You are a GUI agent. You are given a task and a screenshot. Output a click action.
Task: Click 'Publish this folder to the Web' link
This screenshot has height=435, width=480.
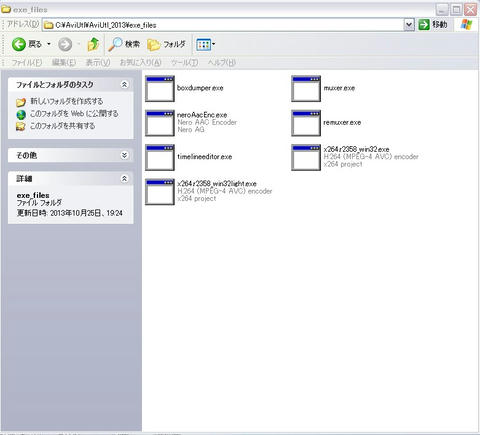(74, 114)
